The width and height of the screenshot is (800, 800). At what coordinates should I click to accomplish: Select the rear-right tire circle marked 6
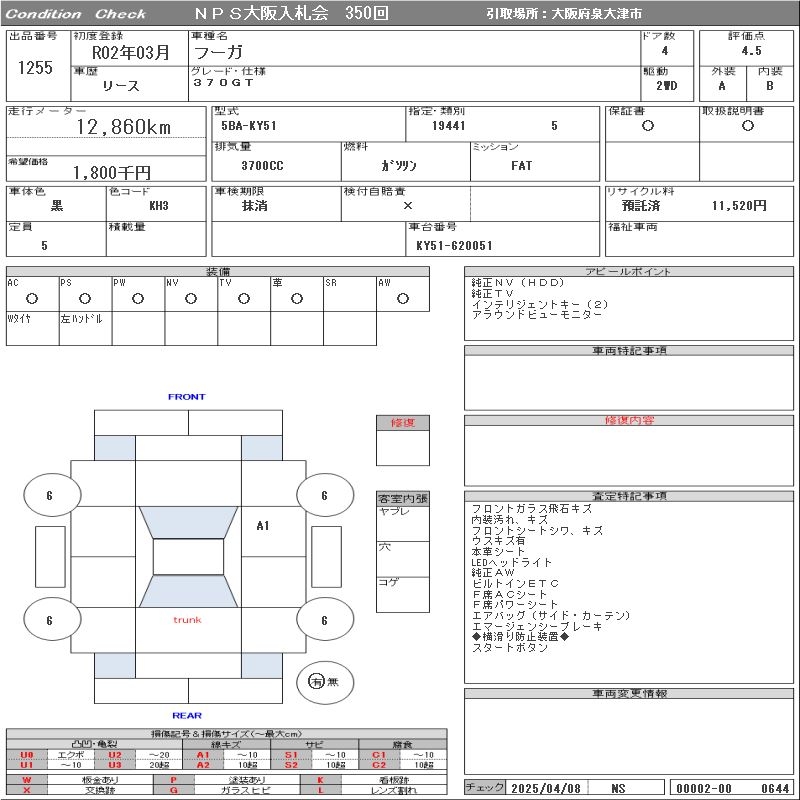(x=324, y=620)
